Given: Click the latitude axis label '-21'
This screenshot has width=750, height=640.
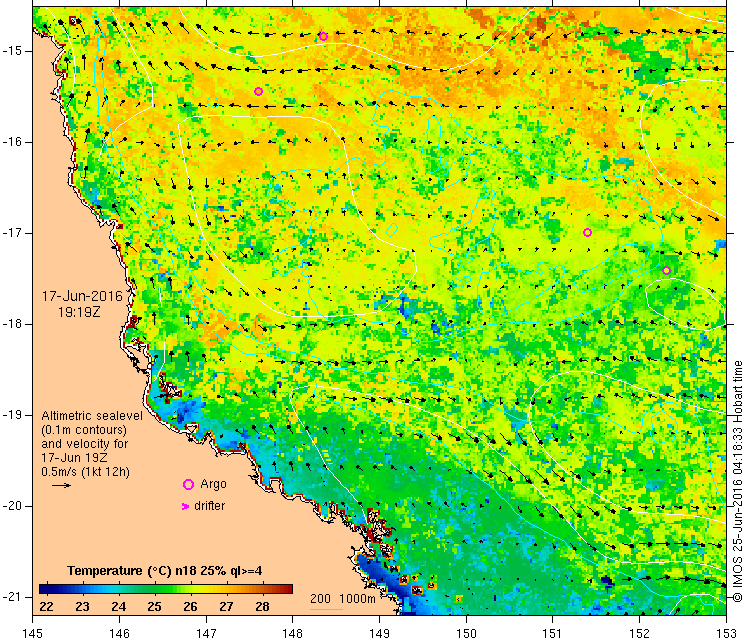Looking at the screenshot, I should [11, 597].
